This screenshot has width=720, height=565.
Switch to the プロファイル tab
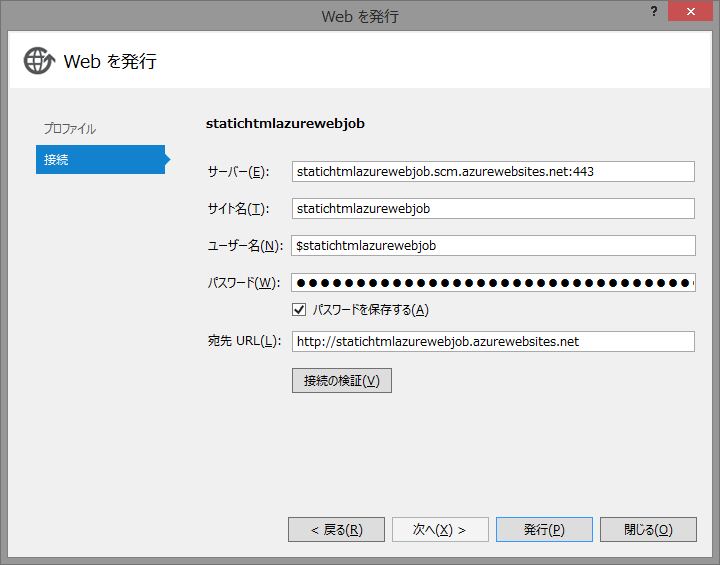69,129
